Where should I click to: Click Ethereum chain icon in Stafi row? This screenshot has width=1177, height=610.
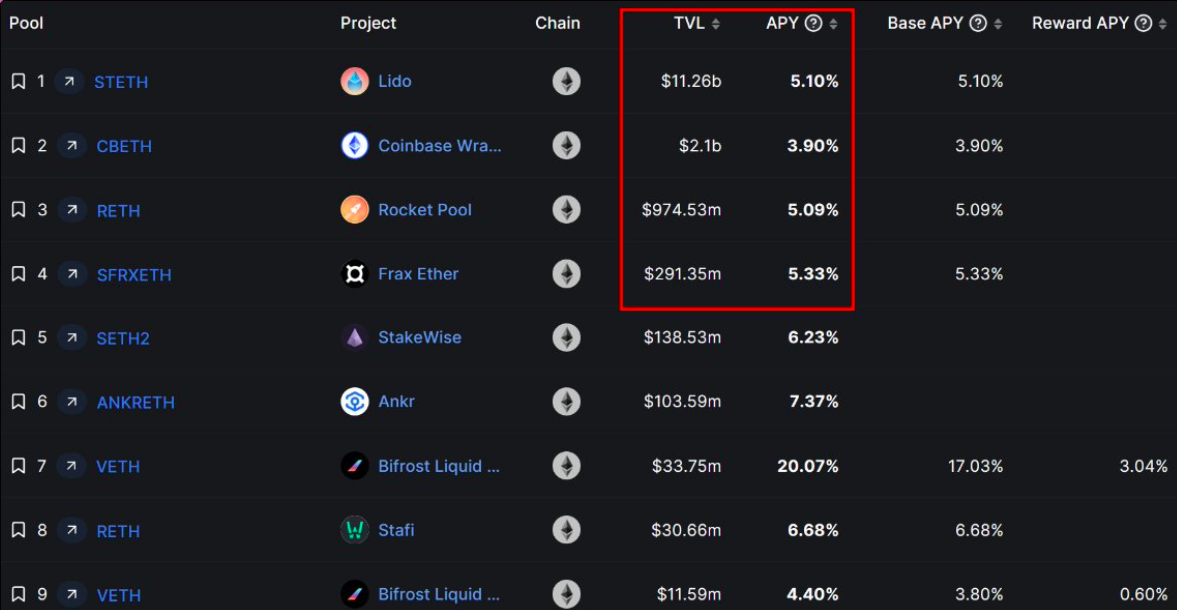(566, 530)
